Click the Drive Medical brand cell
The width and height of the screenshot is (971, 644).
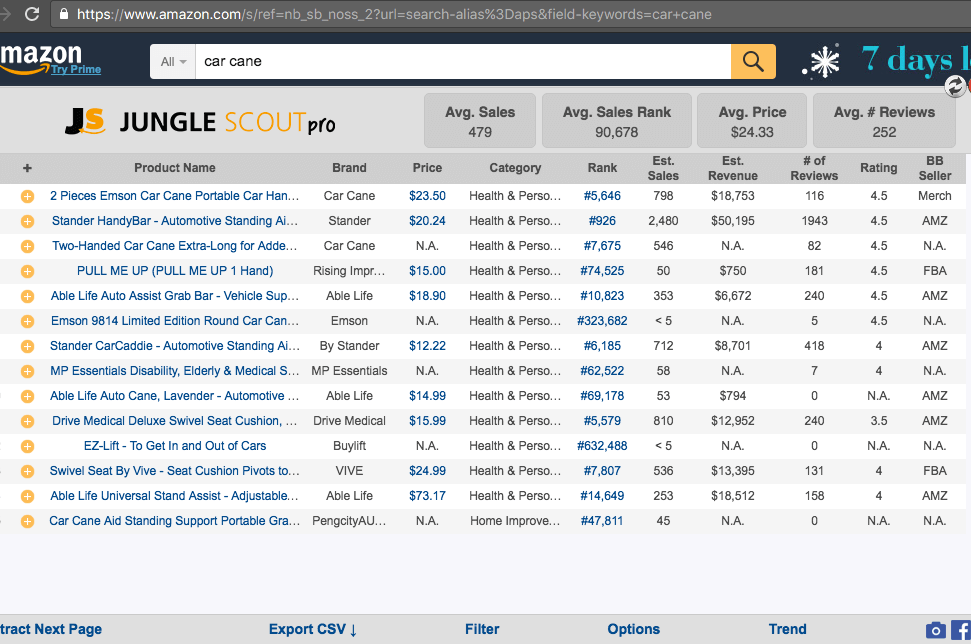pos(349,420)
